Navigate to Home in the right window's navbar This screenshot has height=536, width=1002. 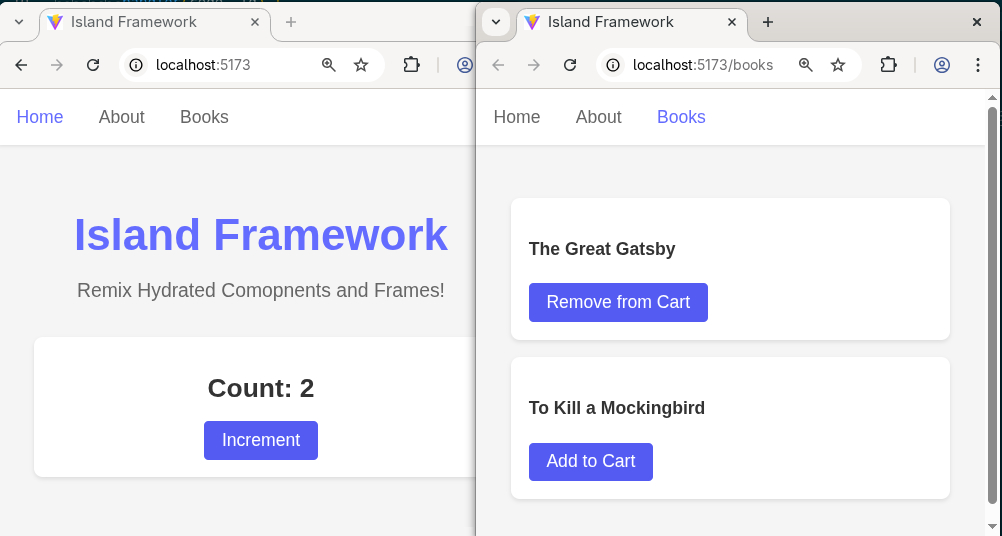[x=517, y=117]
